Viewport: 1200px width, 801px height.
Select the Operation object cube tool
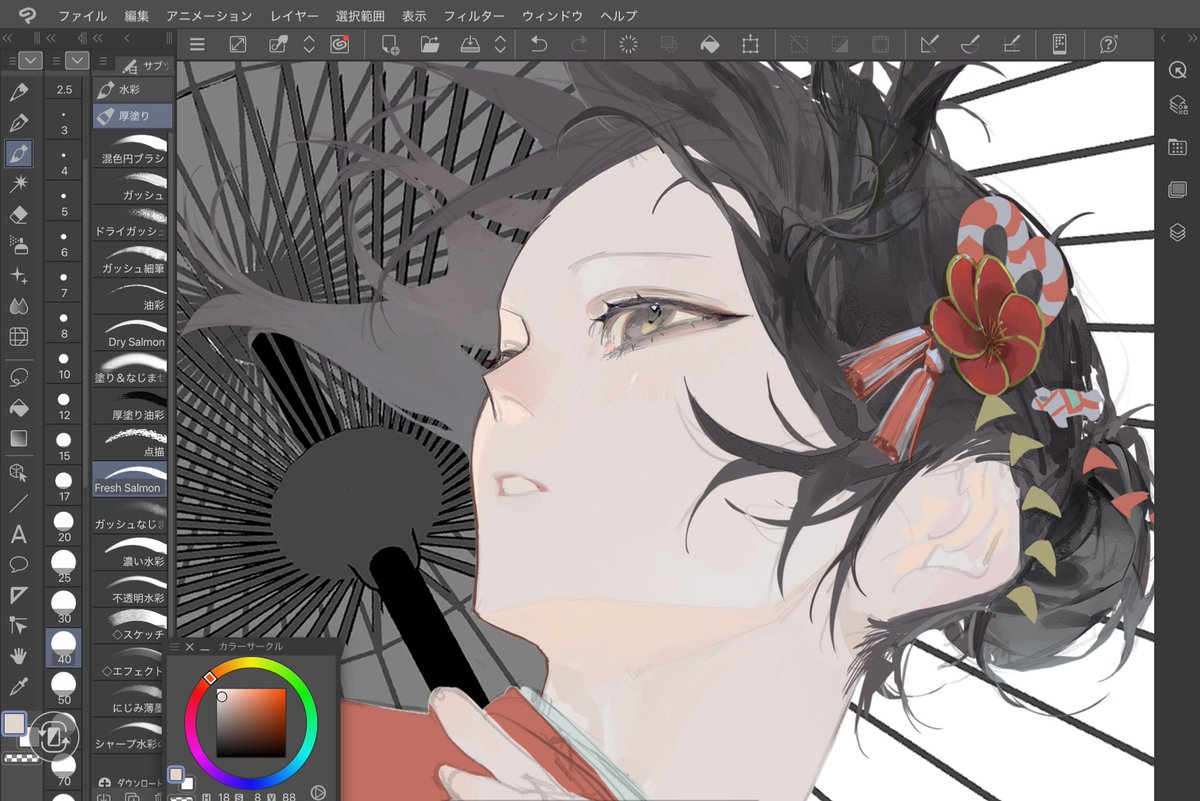point(18,471)
